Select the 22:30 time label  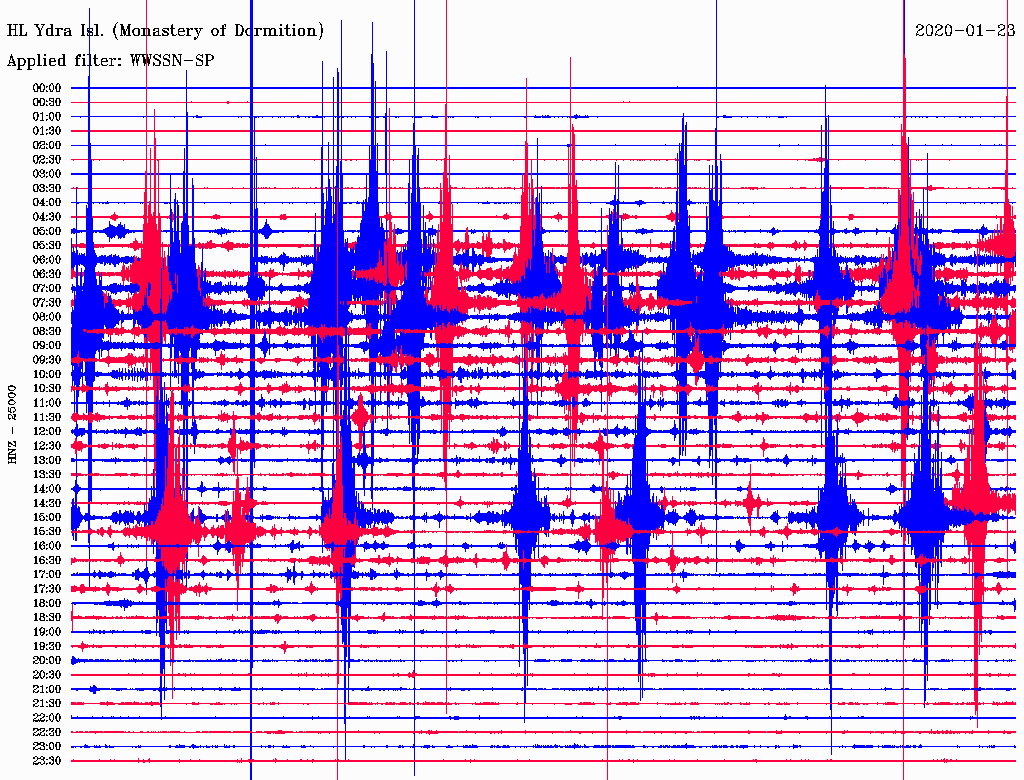(47, 732)
